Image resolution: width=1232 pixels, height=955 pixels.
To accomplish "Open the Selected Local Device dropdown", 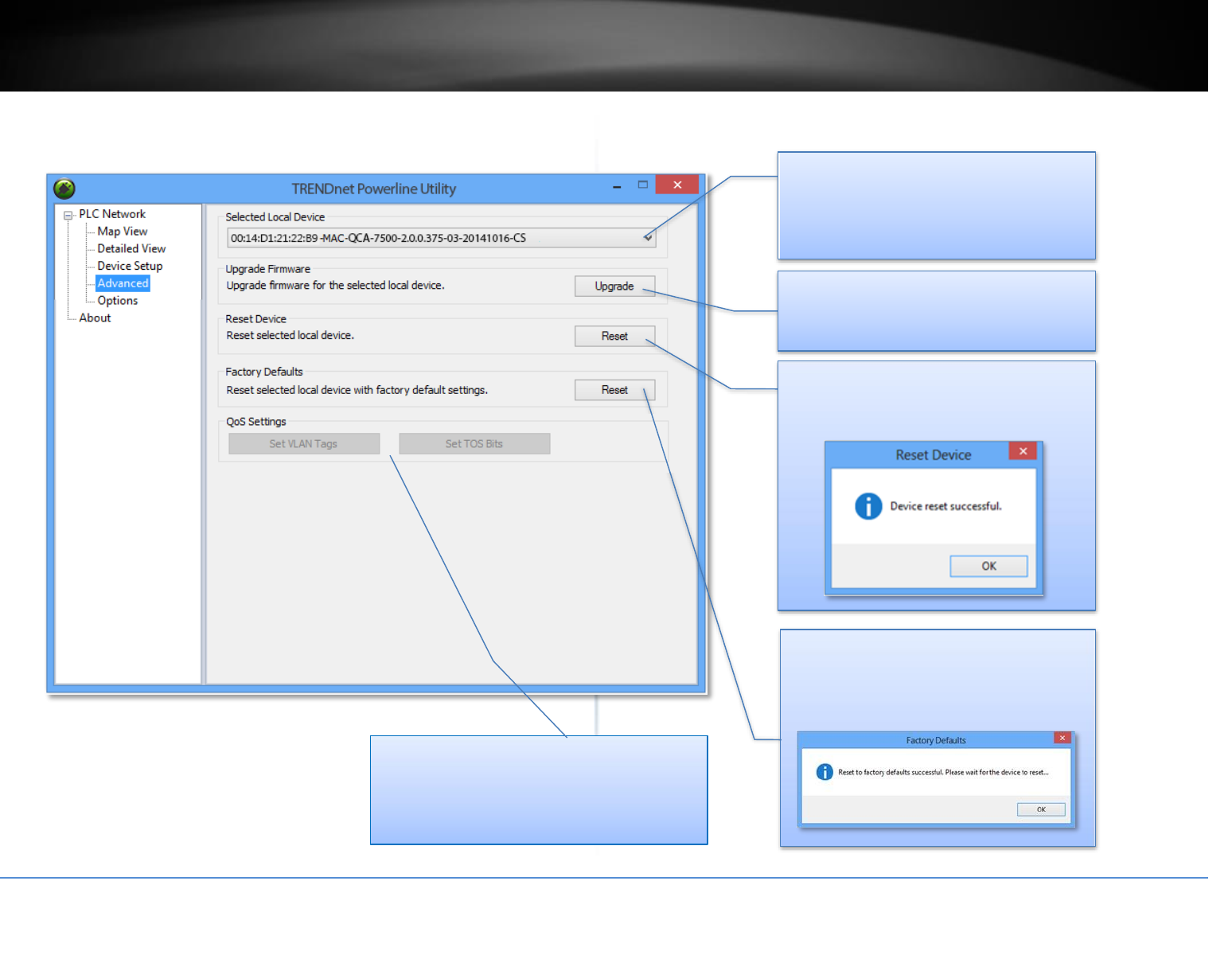I will [442, 238].
